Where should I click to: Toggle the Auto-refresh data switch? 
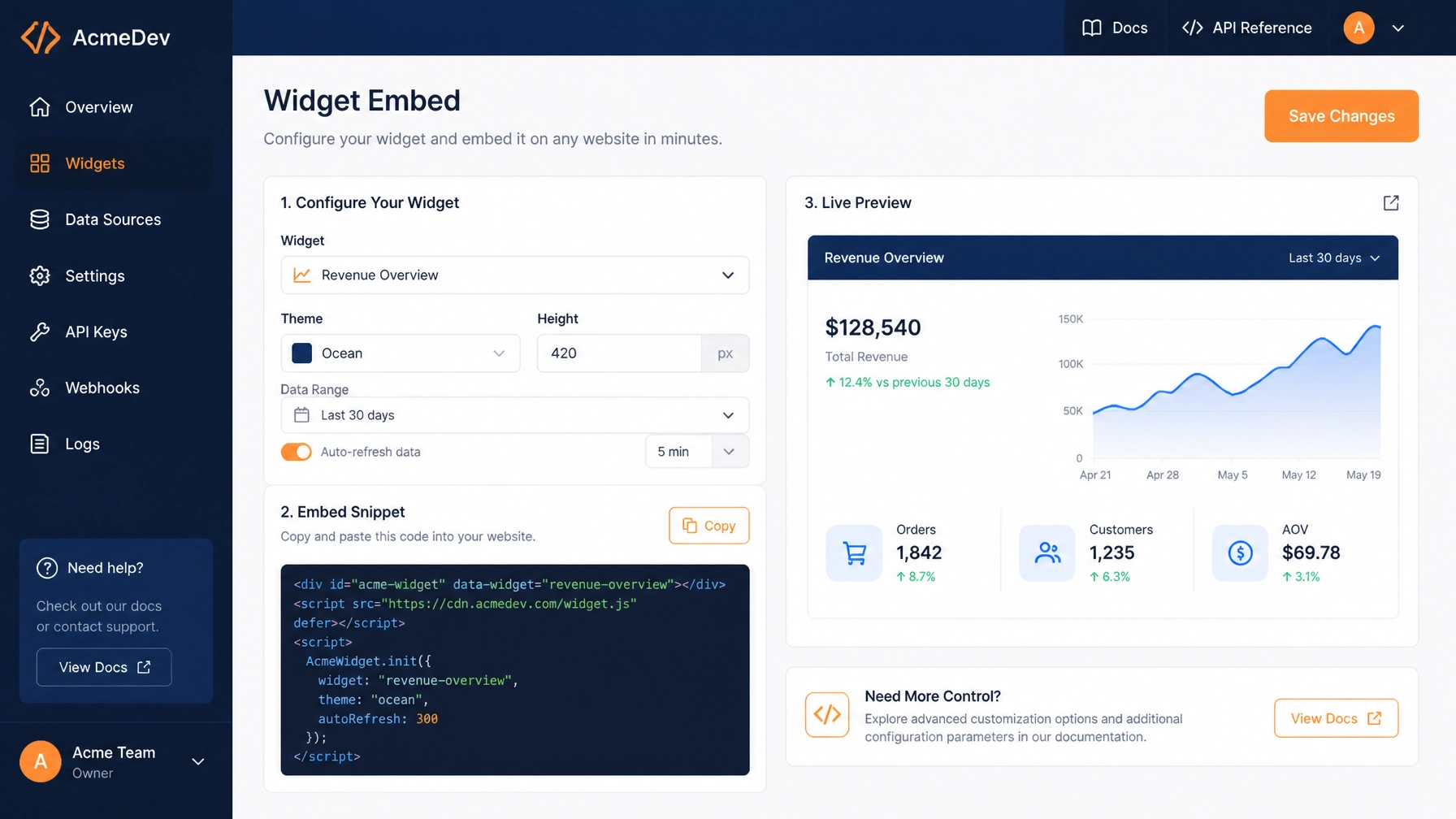coord(296,452)
